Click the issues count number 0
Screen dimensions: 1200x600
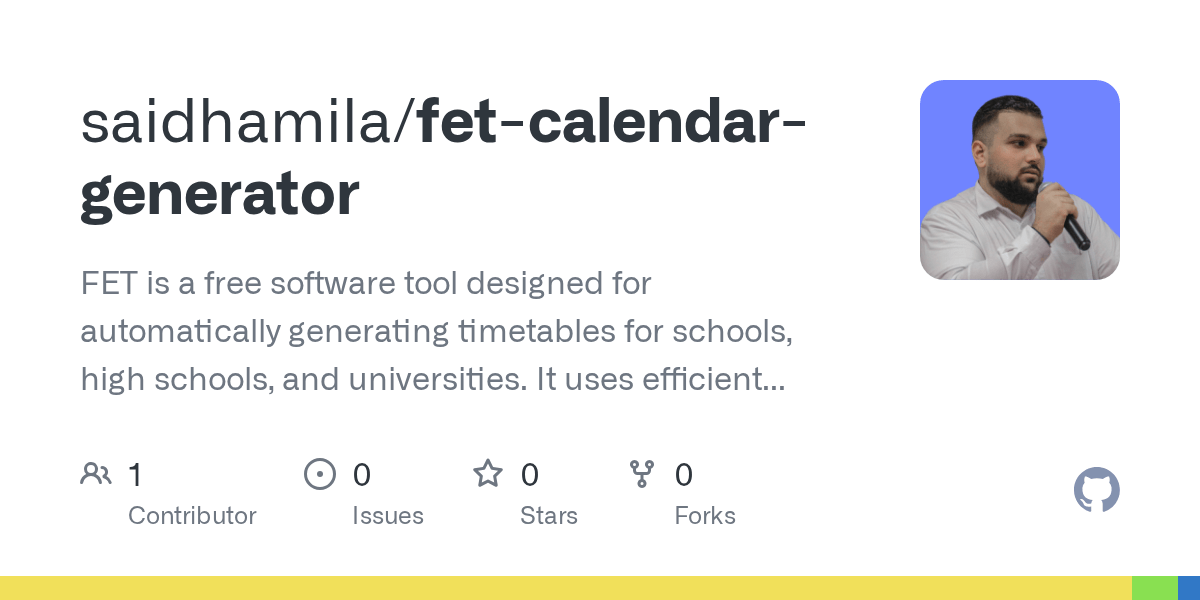[361, 475]
